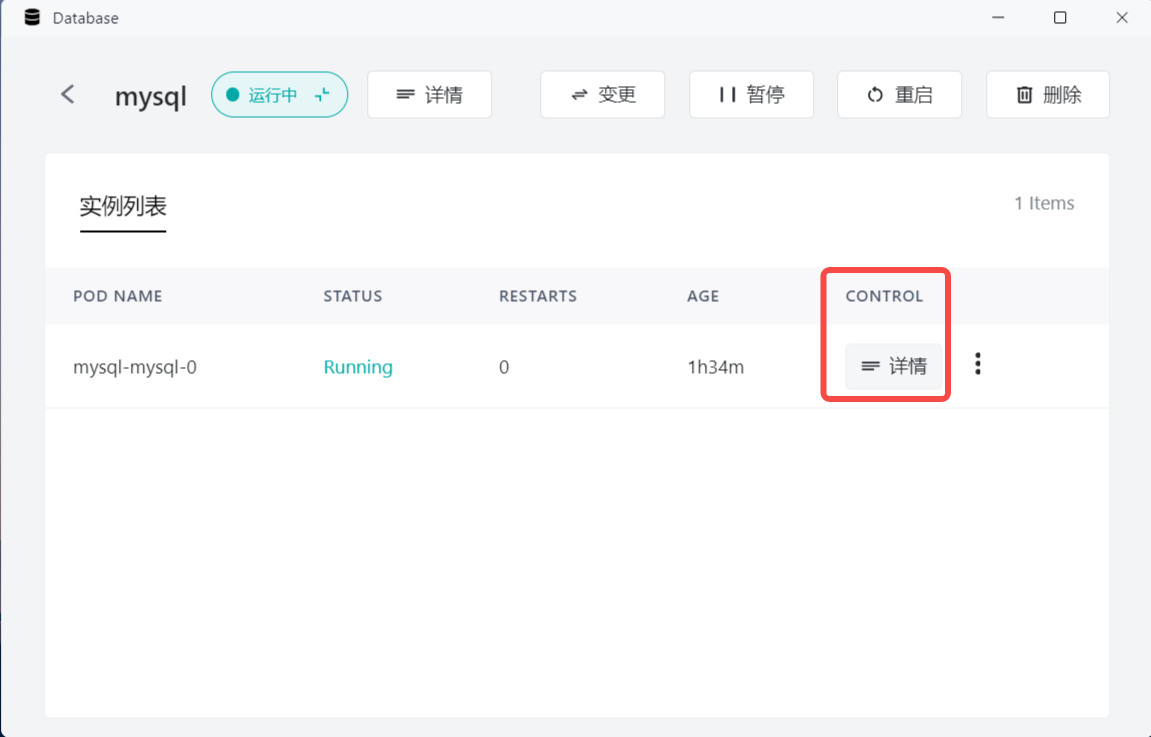Open 详情 in the CONTROL column

pos(894,366)
